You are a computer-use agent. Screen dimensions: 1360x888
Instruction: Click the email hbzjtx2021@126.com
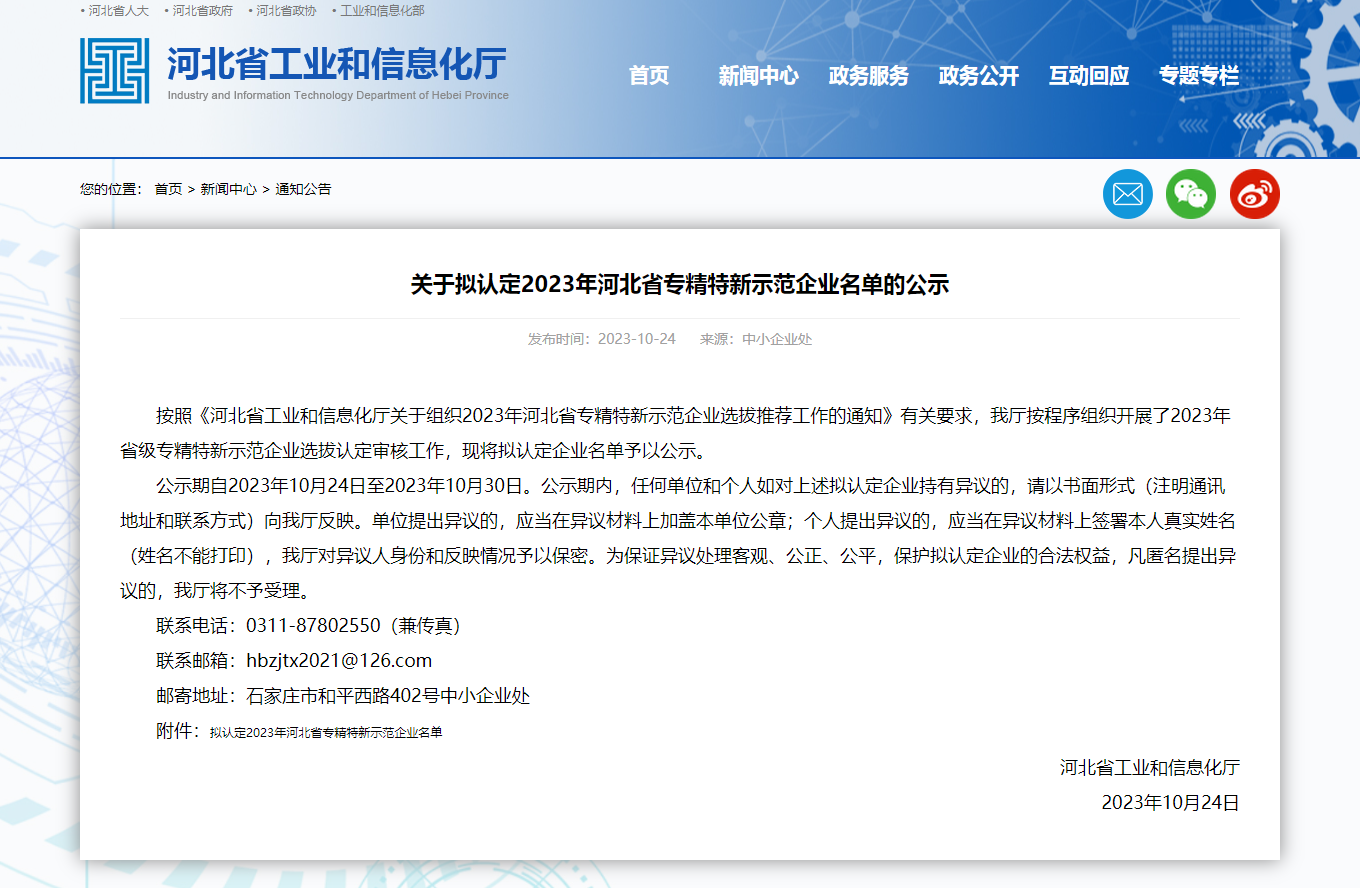pyautogui.click(x=339, y=661)
